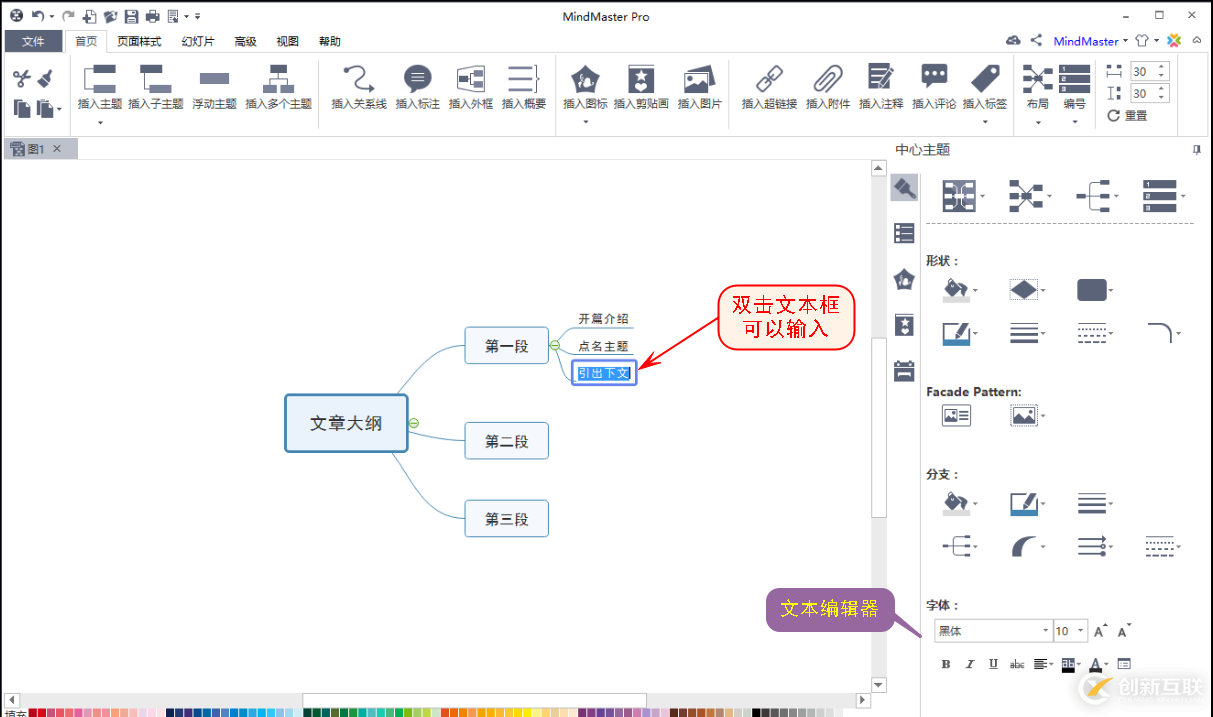Select the 第三段 topic

point(507,519)
